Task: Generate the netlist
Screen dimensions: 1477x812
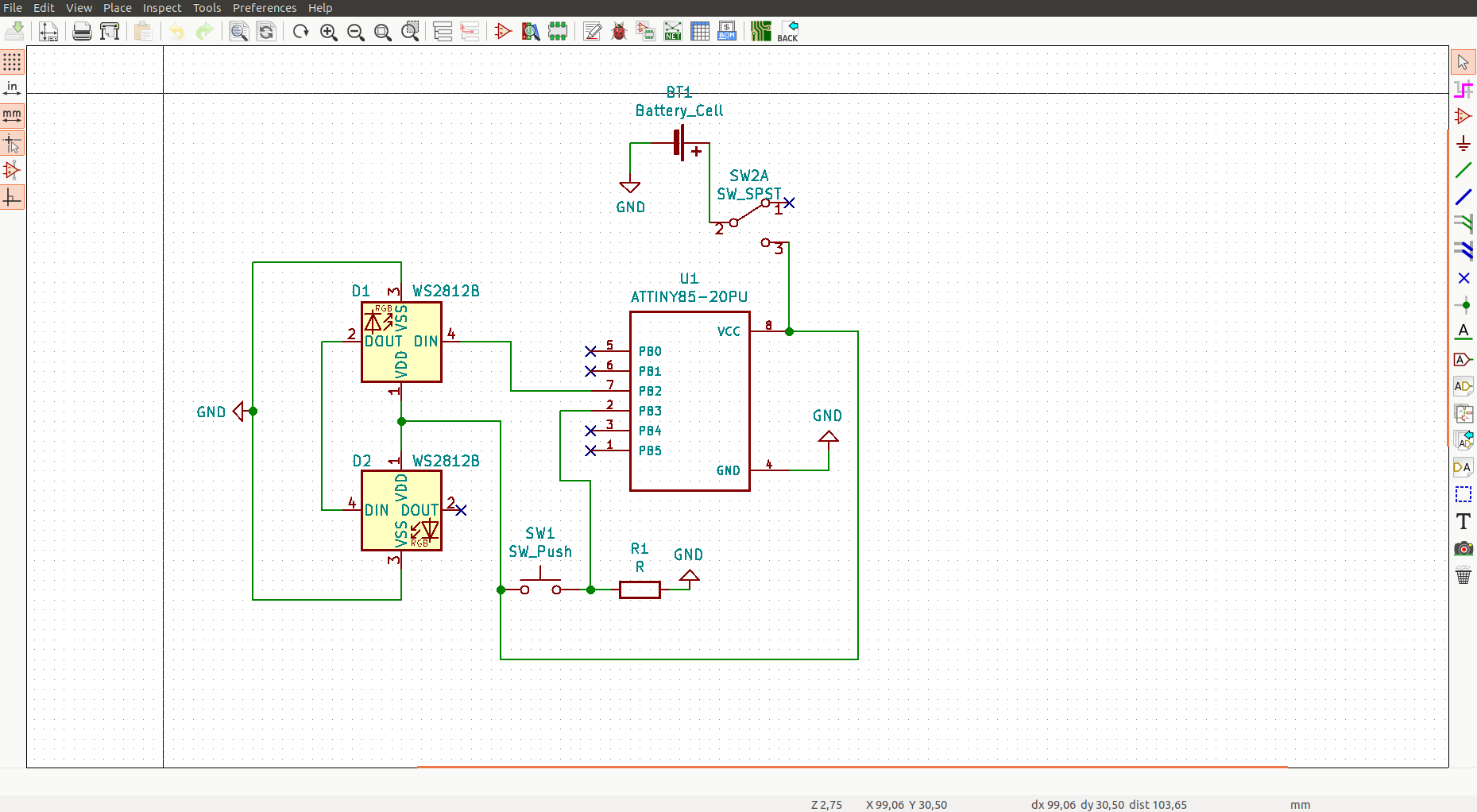Action: tap(673, 31)
